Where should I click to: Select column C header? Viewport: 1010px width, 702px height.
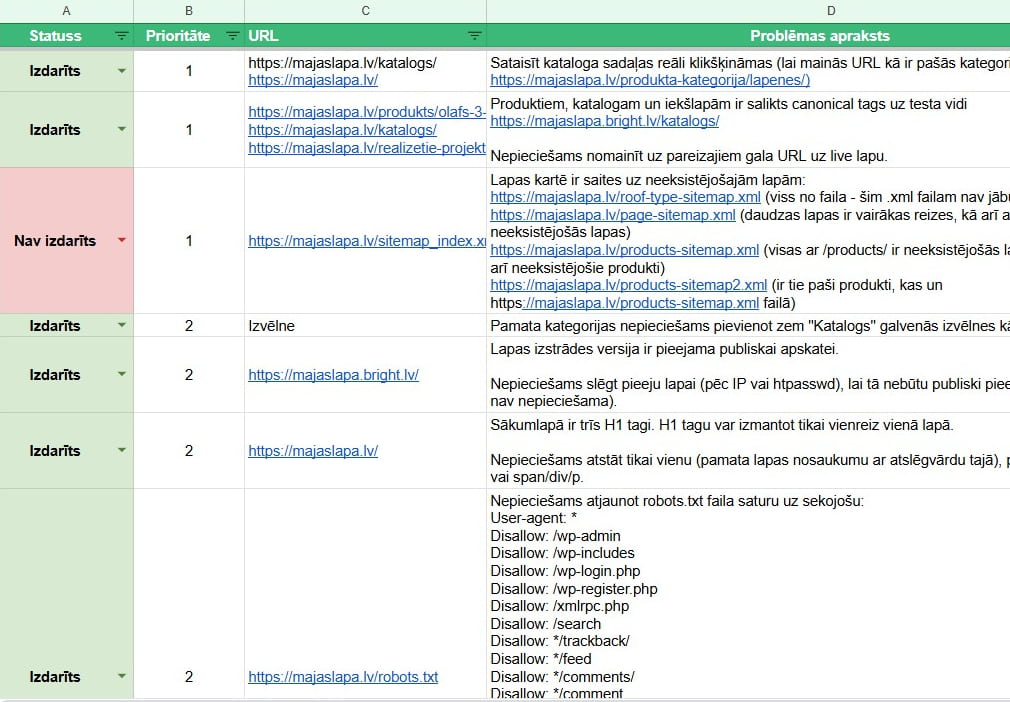[365, 10]
